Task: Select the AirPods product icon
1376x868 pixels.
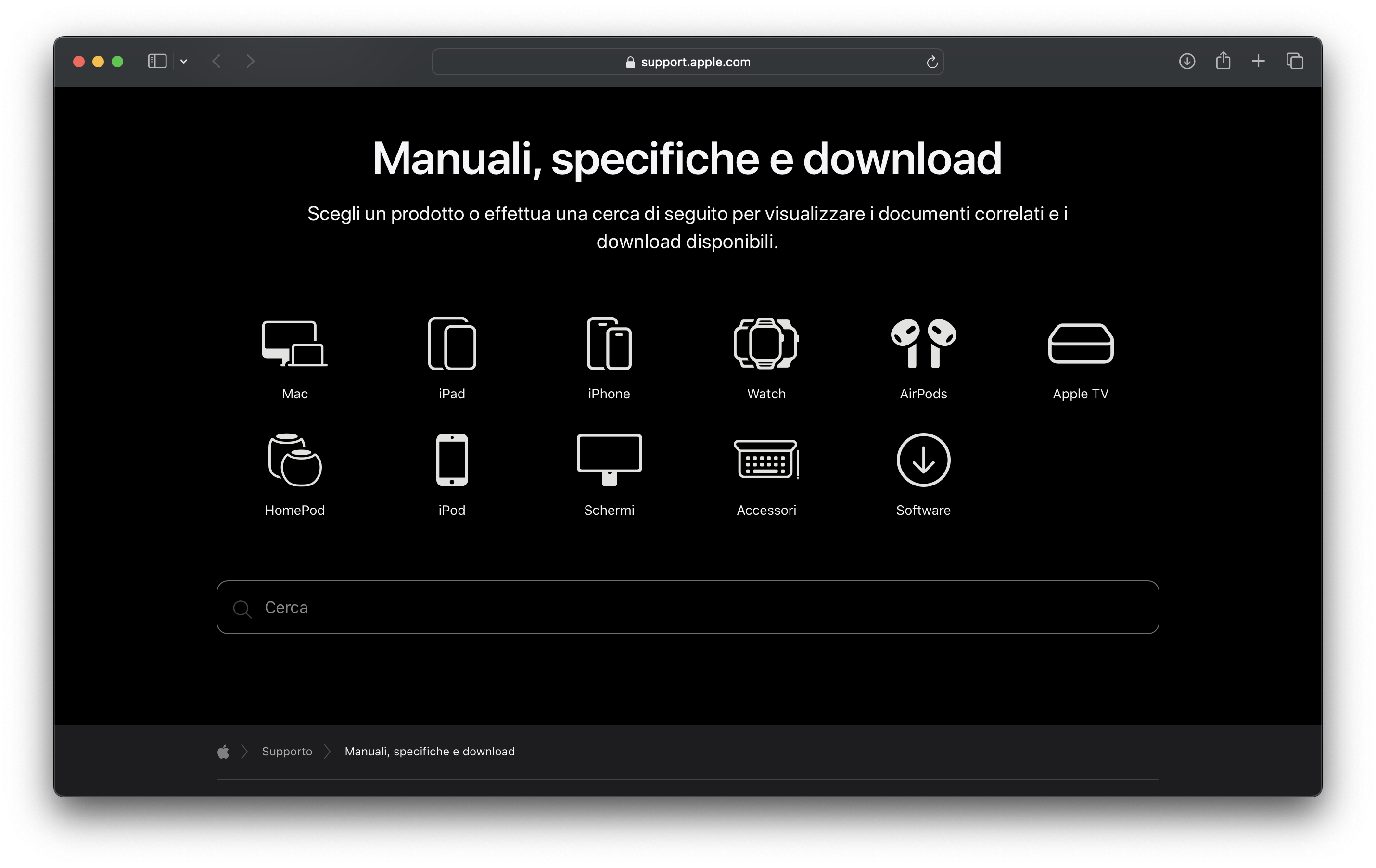Action: (x=923, y=344)
